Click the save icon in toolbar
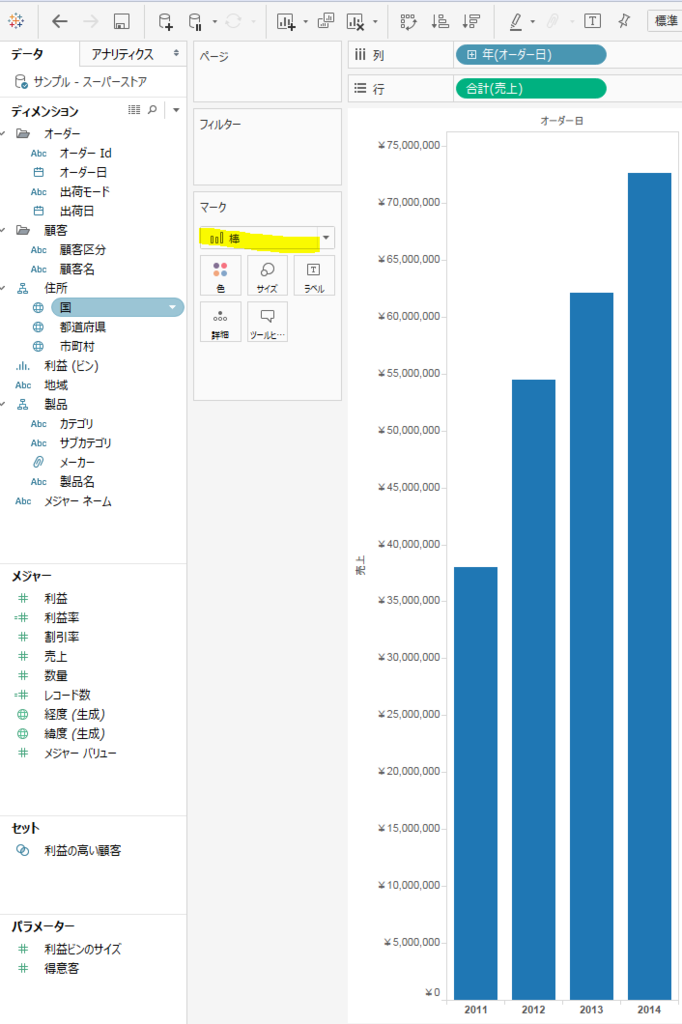 [122, 22]
